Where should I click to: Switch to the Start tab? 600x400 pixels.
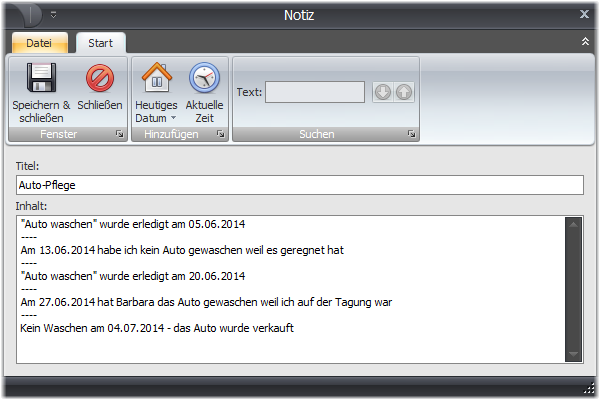(101, 43)
